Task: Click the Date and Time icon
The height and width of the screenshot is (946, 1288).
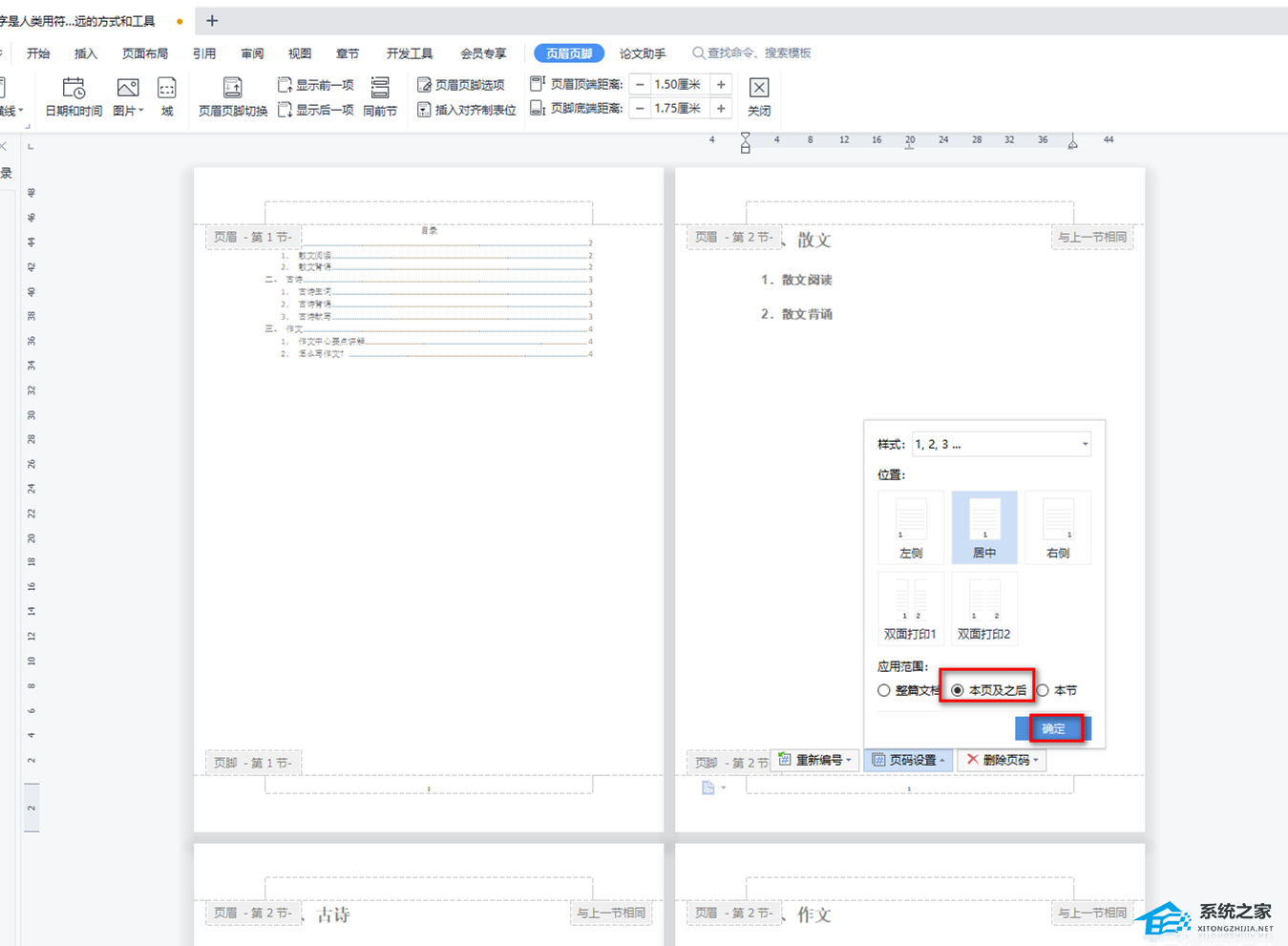Action: point(74,97)
